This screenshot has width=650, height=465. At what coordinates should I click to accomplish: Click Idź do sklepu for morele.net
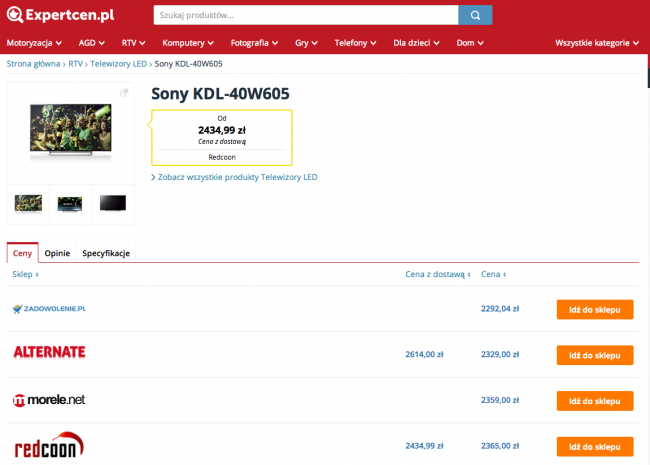coord(595,401)
